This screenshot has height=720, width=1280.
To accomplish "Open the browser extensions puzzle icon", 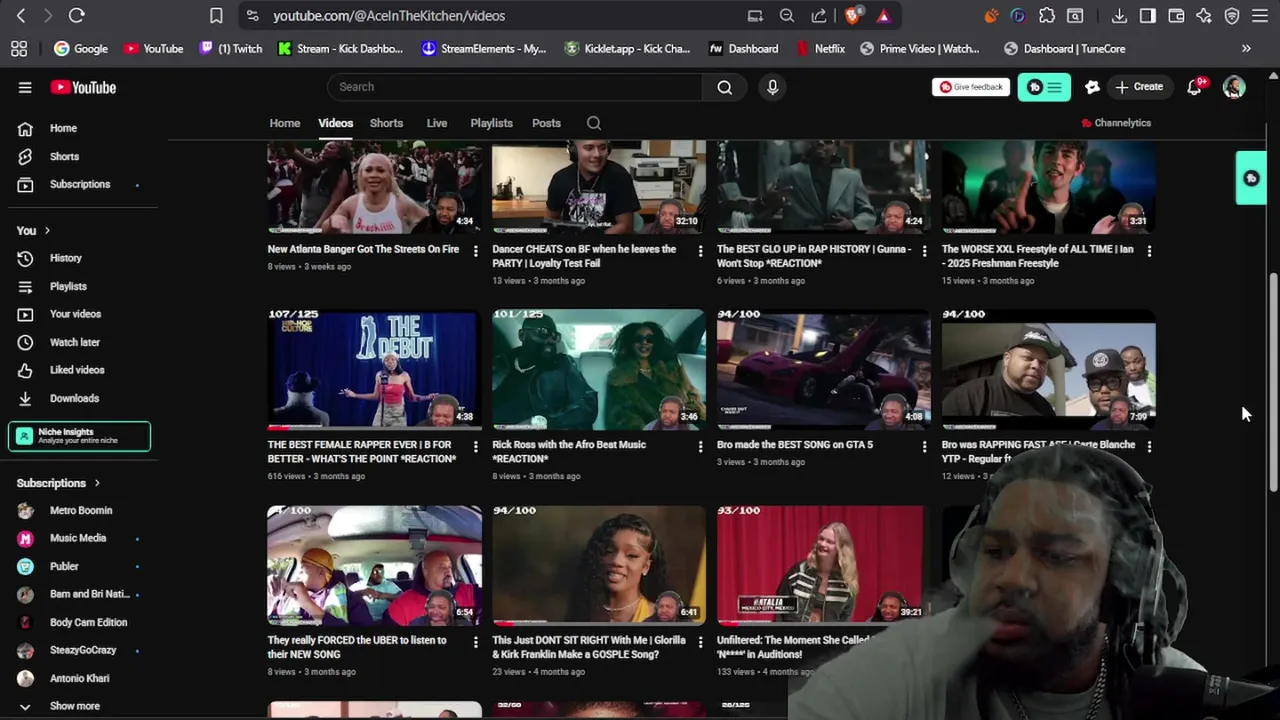I will tap(1047, 15).
